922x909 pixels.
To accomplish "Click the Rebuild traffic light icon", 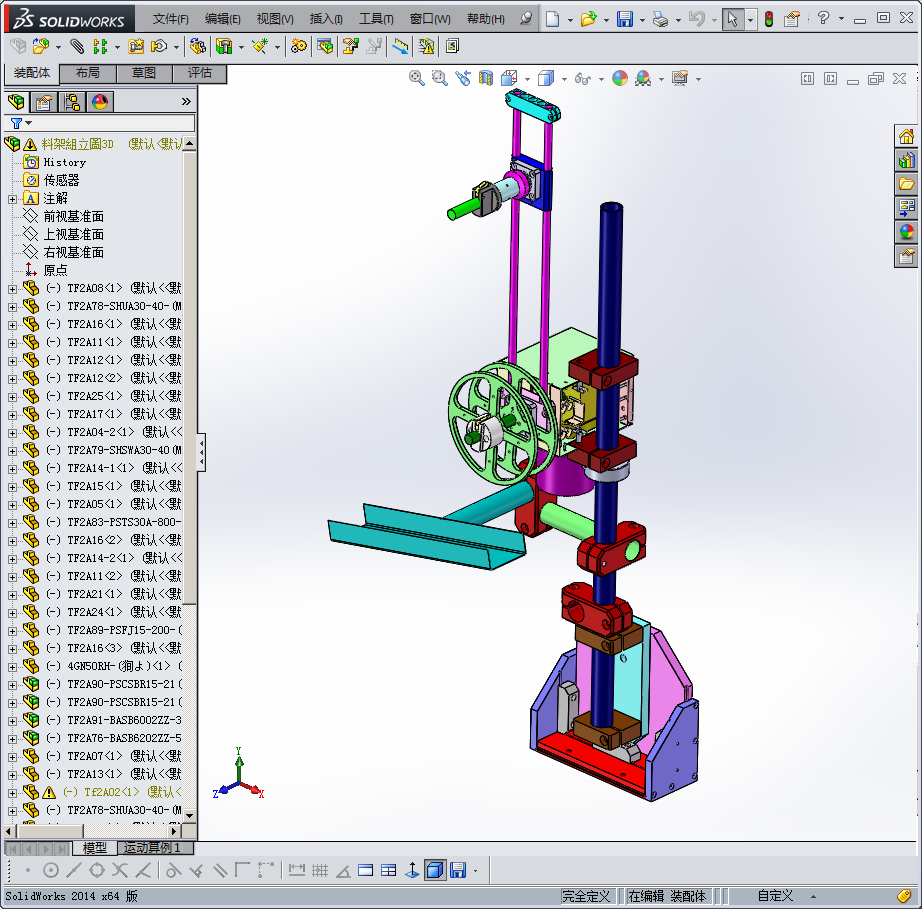I will tap(769, 19).
